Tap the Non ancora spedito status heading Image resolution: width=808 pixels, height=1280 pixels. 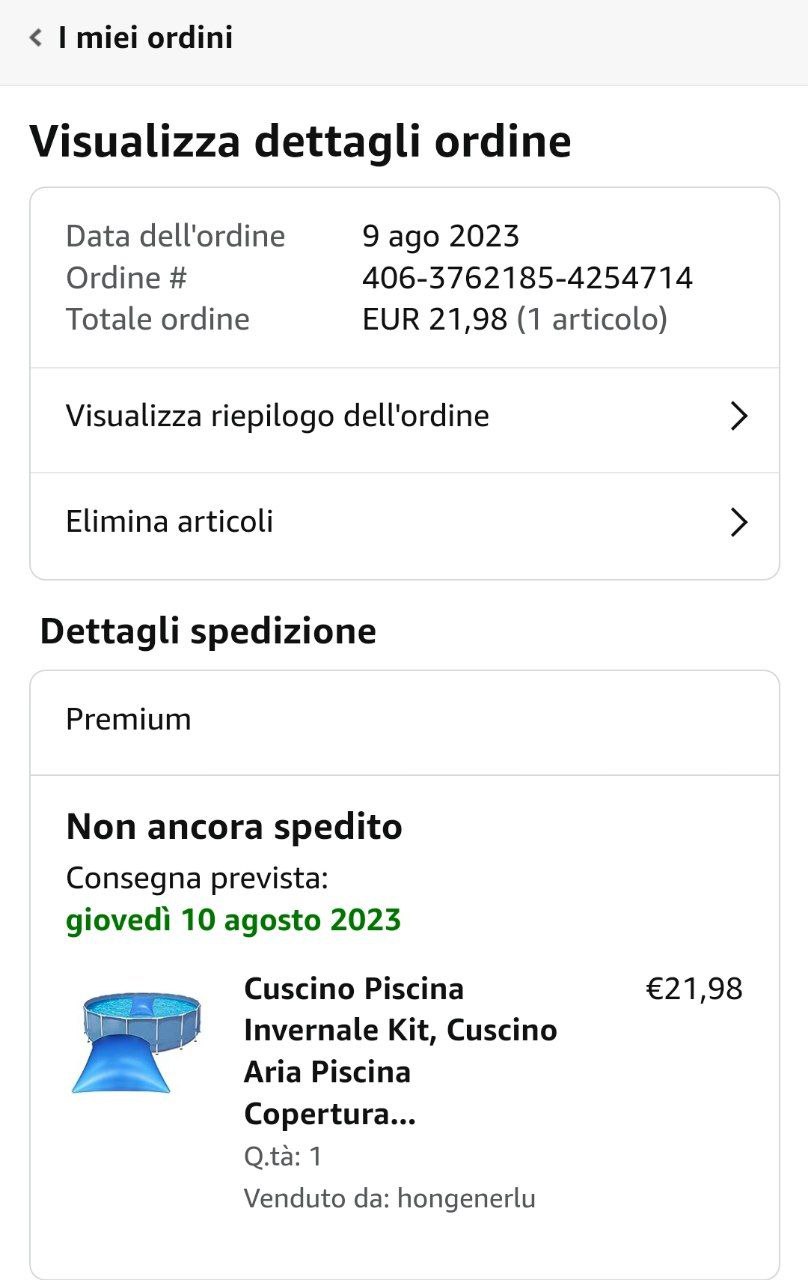click(x=234, y=827)
